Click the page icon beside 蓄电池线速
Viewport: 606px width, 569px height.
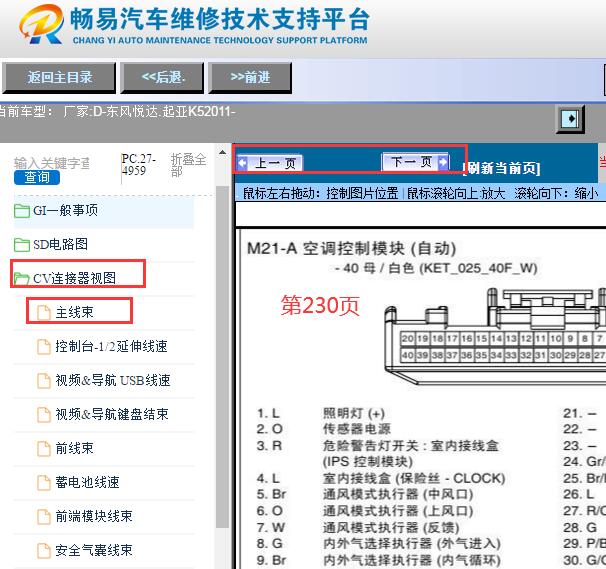point(44,483)
